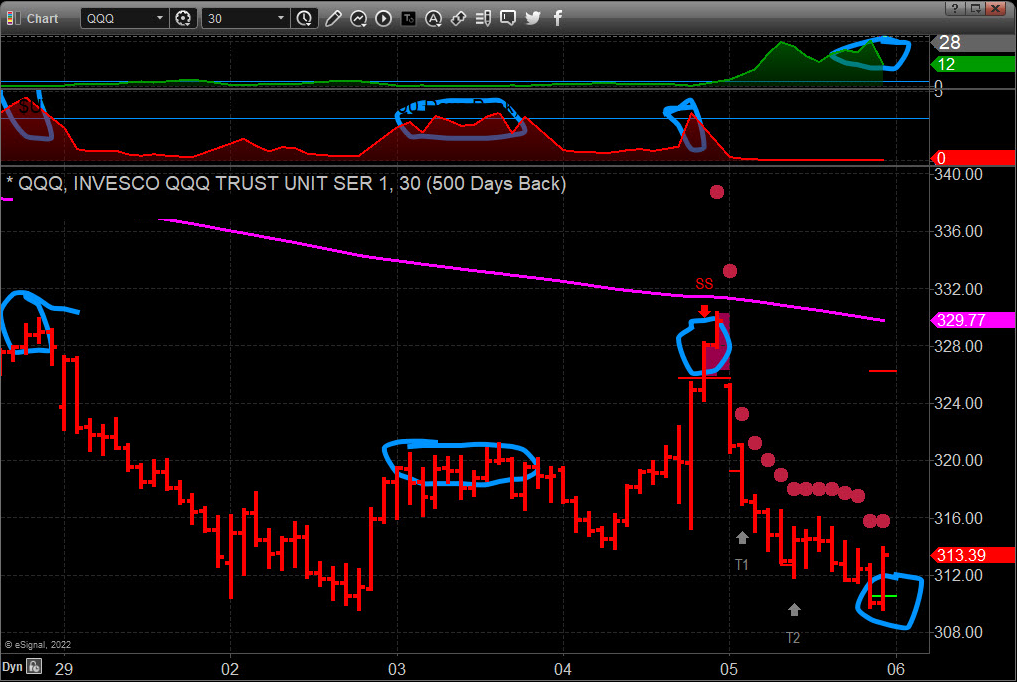Screen dimensions: 1017x682
Task: Click the Dyn scaling label
Action: 12,667
